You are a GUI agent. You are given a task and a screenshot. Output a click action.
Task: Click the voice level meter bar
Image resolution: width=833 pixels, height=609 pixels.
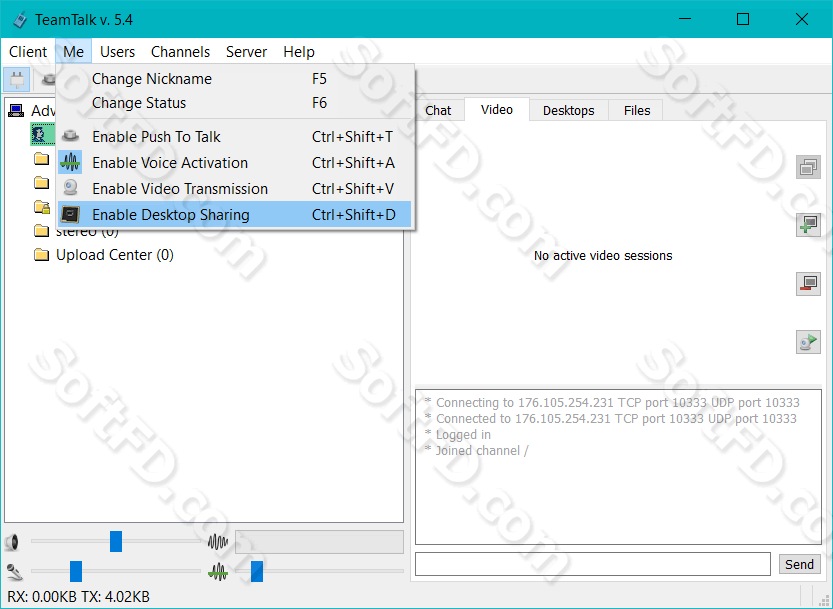pos(319,542)
